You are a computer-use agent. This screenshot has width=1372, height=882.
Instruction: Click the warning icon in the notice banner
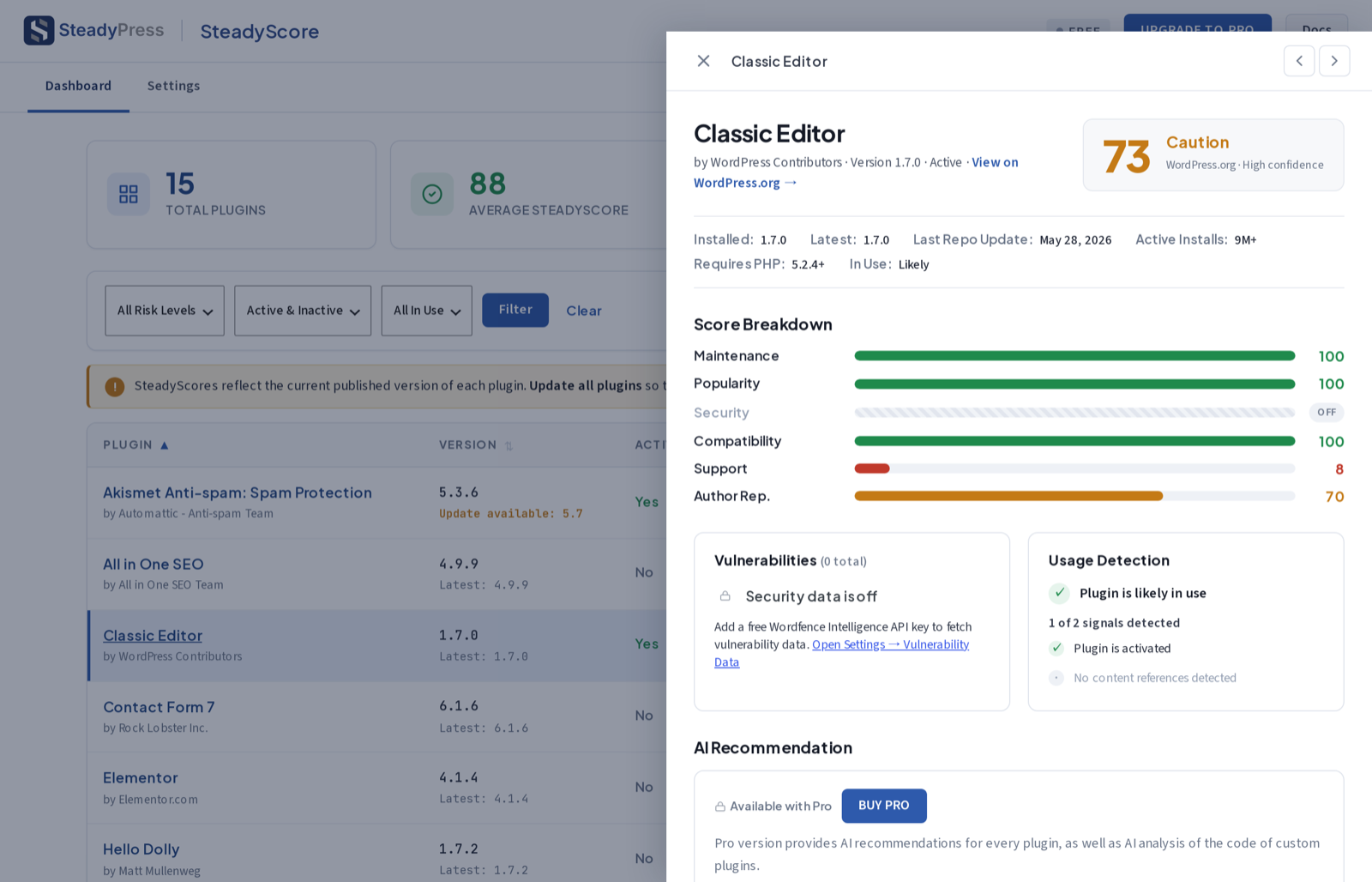click(x=115, y=387)
